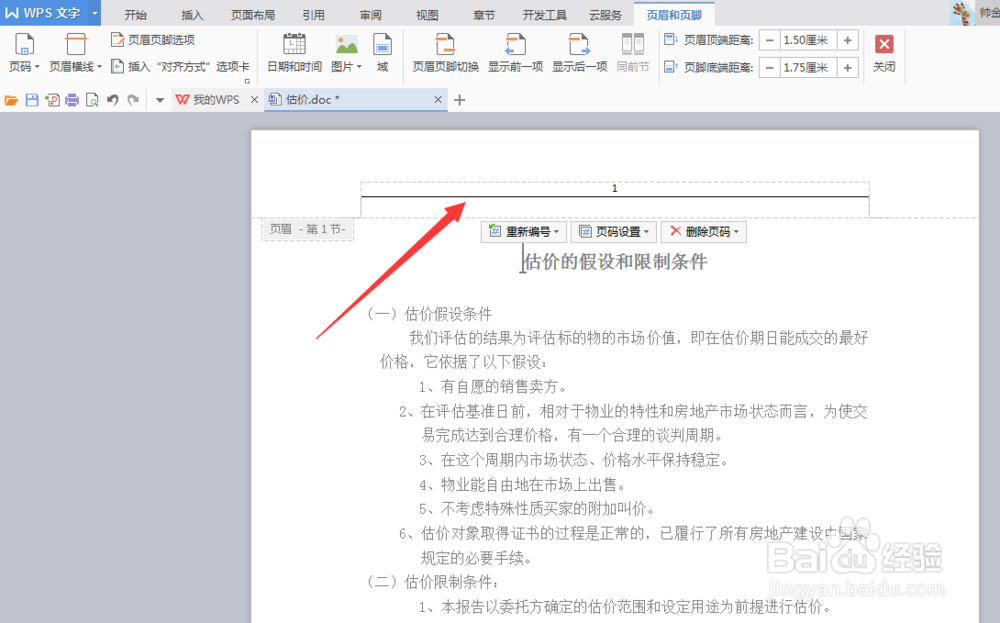Click the page number 1 in header

pos(615,189)
